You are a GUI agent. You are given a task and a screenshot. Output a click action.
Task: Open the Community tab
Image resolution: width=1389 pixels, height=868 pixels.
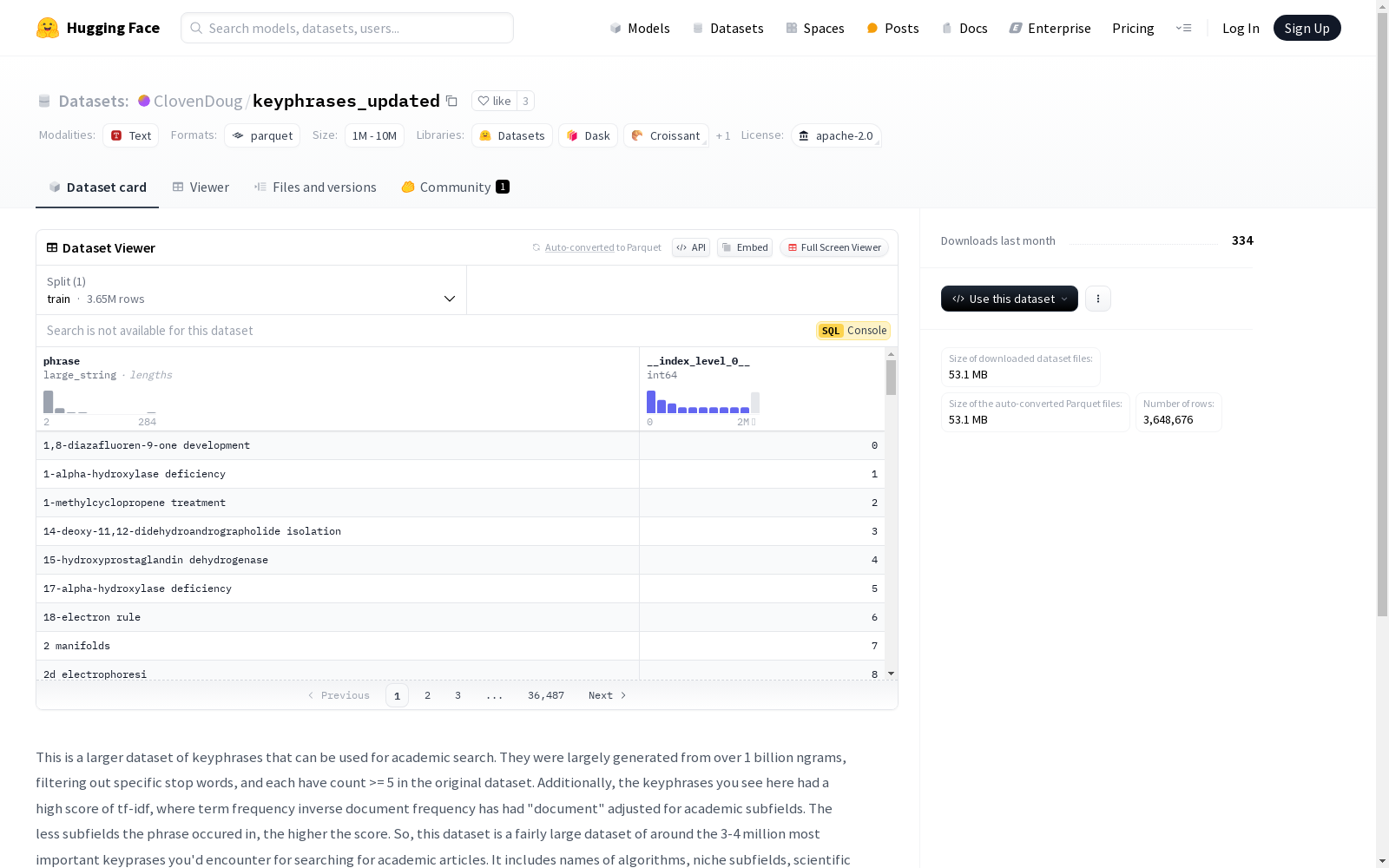[x=455, y=187]
